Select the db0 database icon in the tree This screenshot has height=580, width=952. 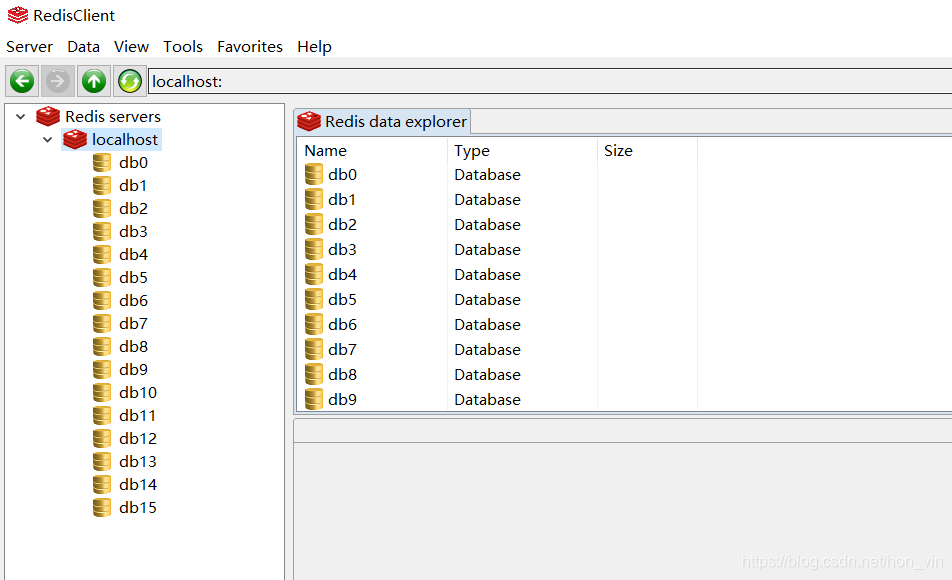pyautogui.click(x=101, y=161)
